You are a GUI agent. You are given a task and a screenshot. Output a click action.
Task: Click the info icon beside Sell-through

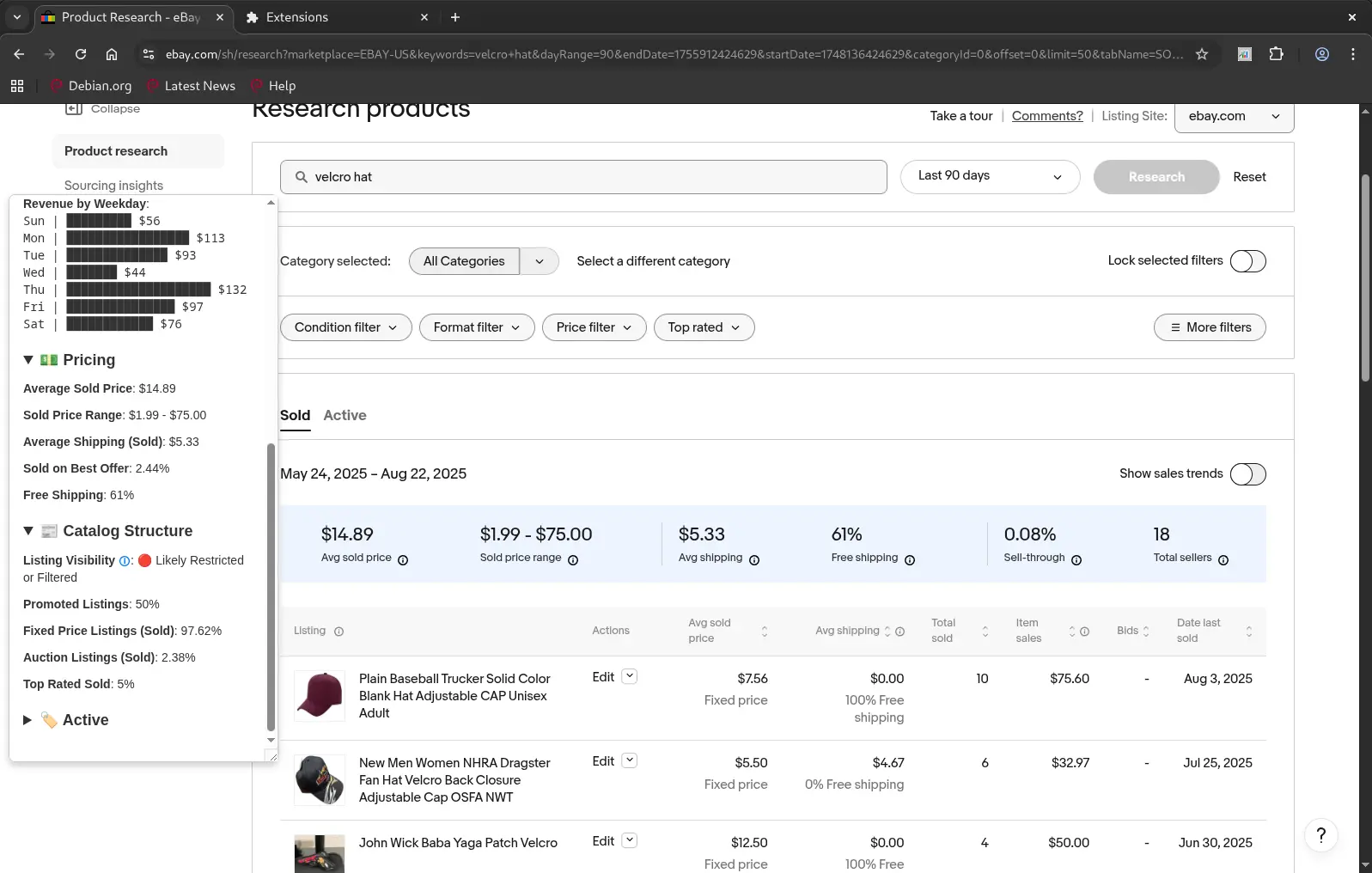1076,560
